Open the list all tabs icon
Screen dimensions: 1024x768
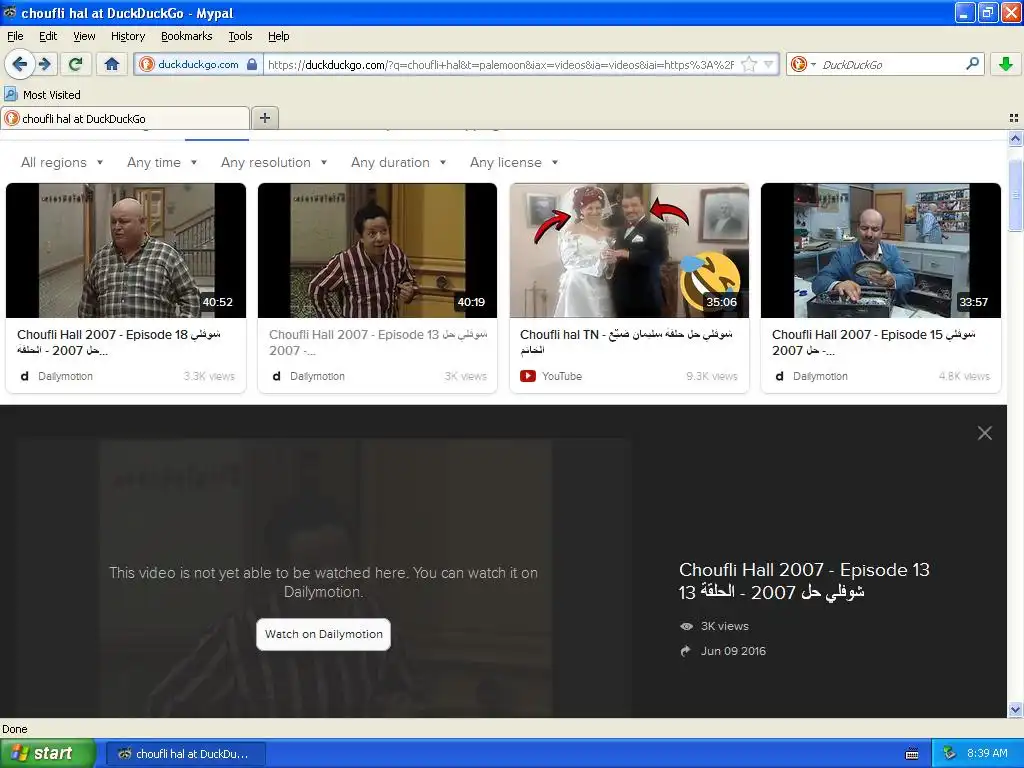coord(1013,118)
